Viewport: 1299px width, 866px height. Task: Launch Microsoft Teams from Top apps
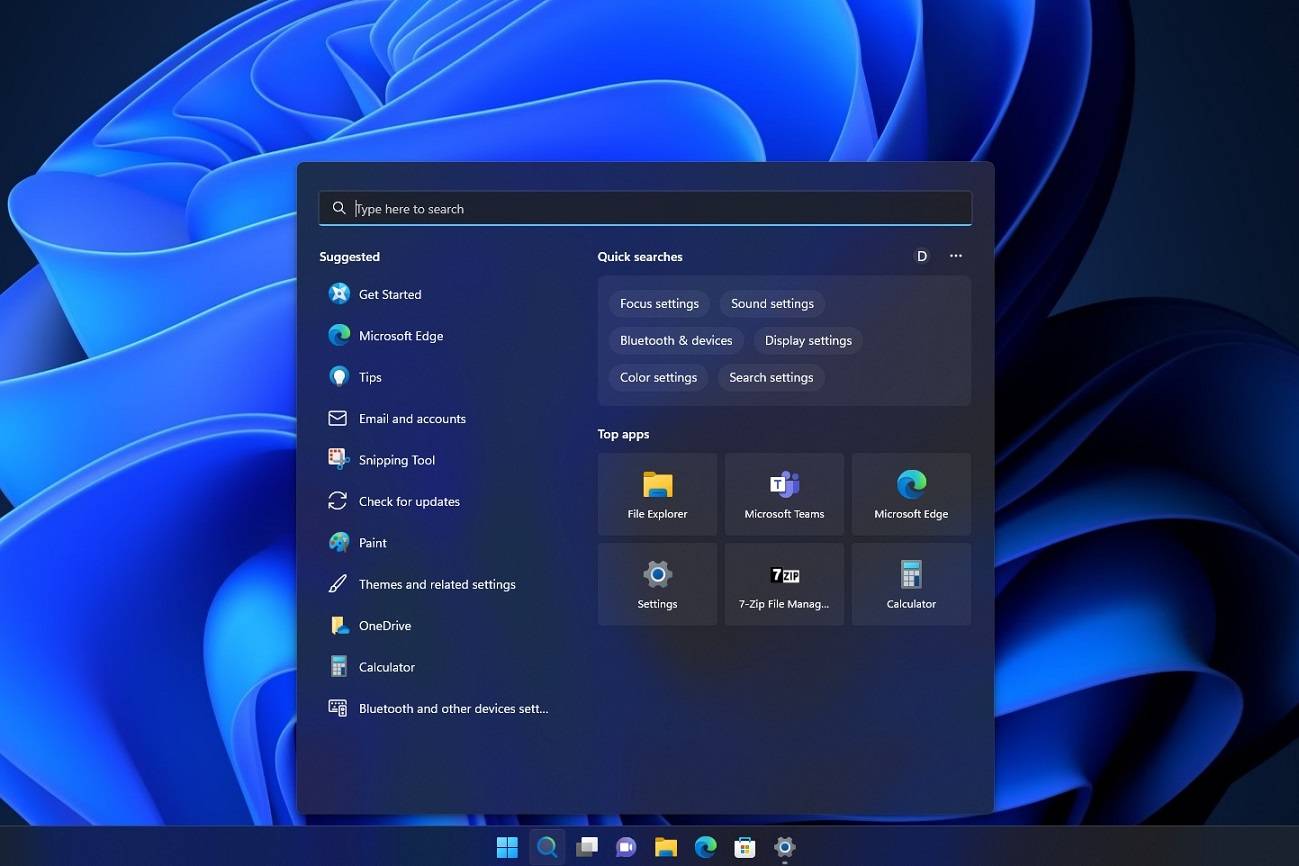784,493
